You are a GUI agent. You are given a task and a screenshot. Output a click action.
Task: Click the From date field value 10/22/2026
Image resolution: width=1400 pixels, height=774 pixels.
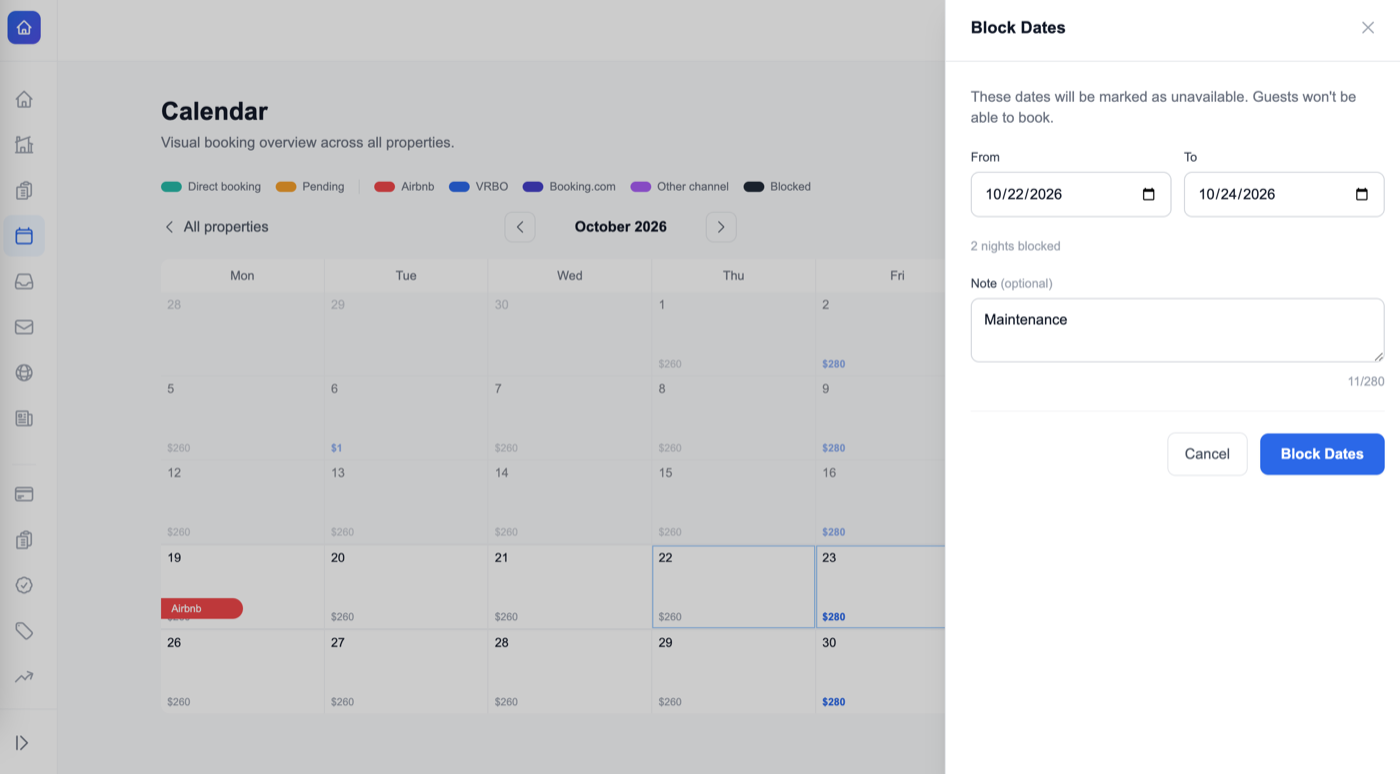tap(1024, 195)
